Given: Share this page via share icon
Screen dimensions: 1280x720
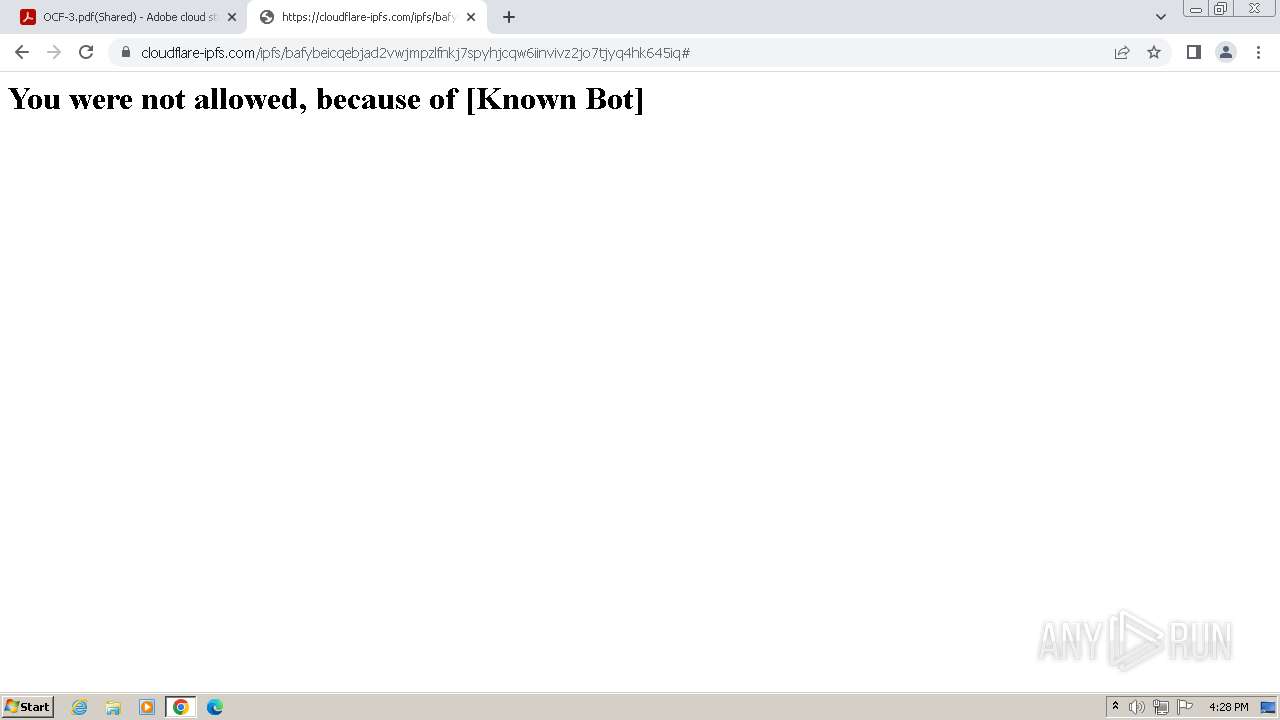Looking at the screenshot, I should (x=1122, y=52).
